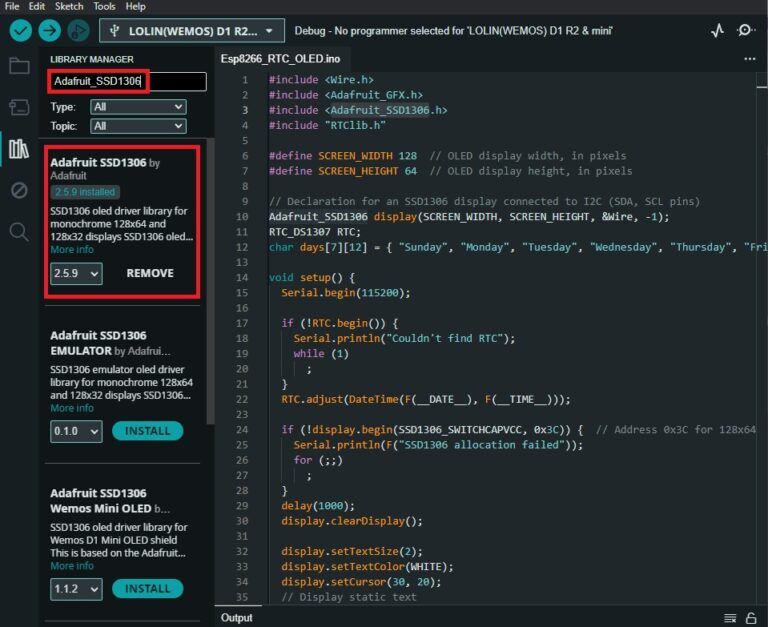Open the Sketchbook folder sidebar icon

(x=19, y=67)
